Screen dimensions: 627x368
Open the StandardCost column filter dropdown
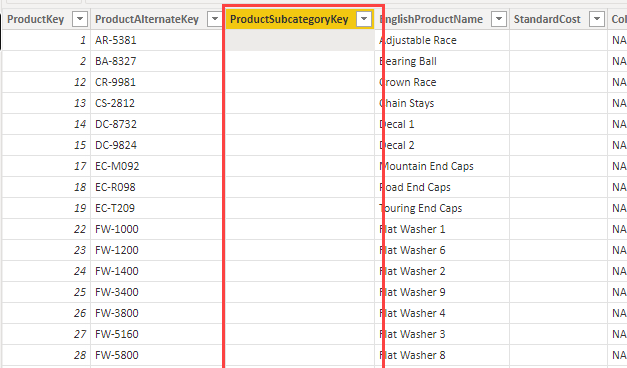click(x=597, y=19)
